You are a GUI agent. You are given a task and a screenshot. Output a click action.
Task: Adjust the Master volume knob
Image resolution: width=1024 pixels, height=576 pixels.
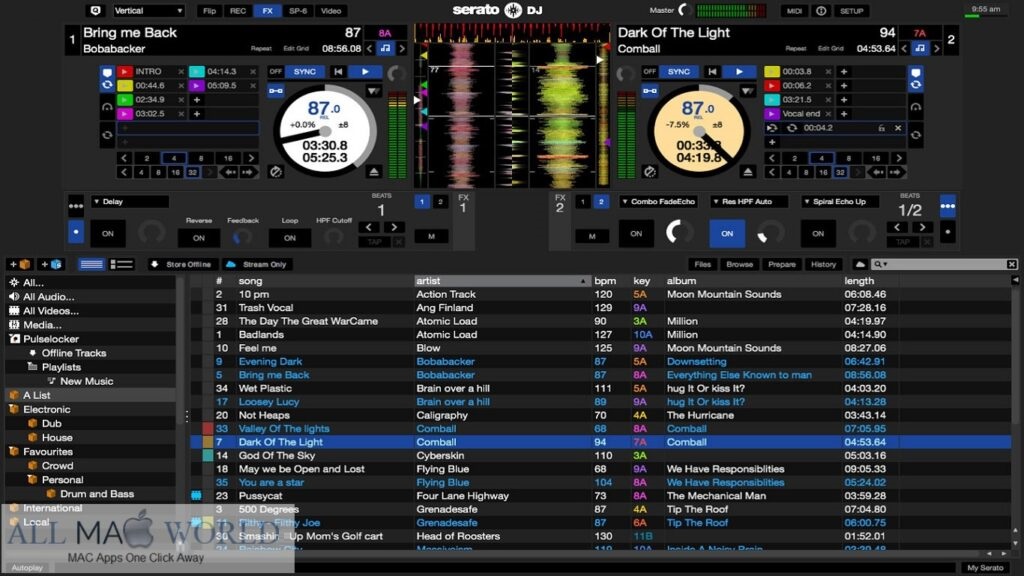683,11
